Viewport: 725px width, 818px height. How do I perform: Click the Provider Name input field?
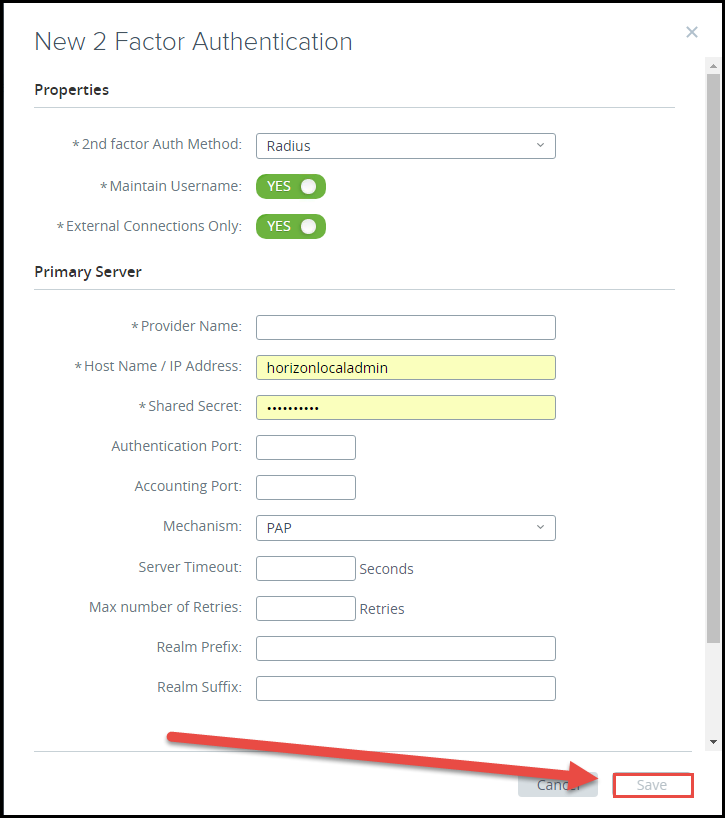coord(405,327)
